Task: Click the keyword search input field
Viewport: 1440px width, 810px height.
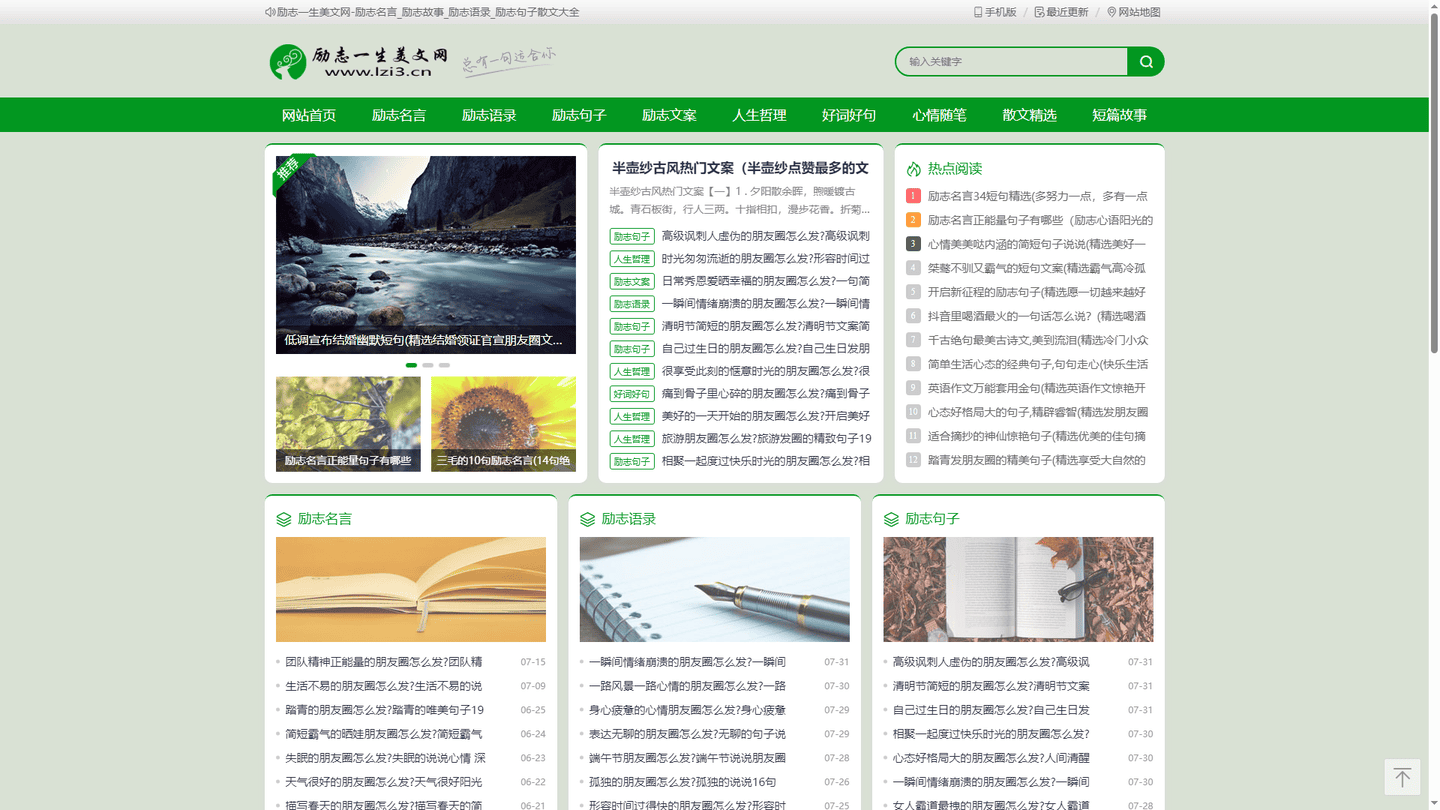Action: (1011, 61)
